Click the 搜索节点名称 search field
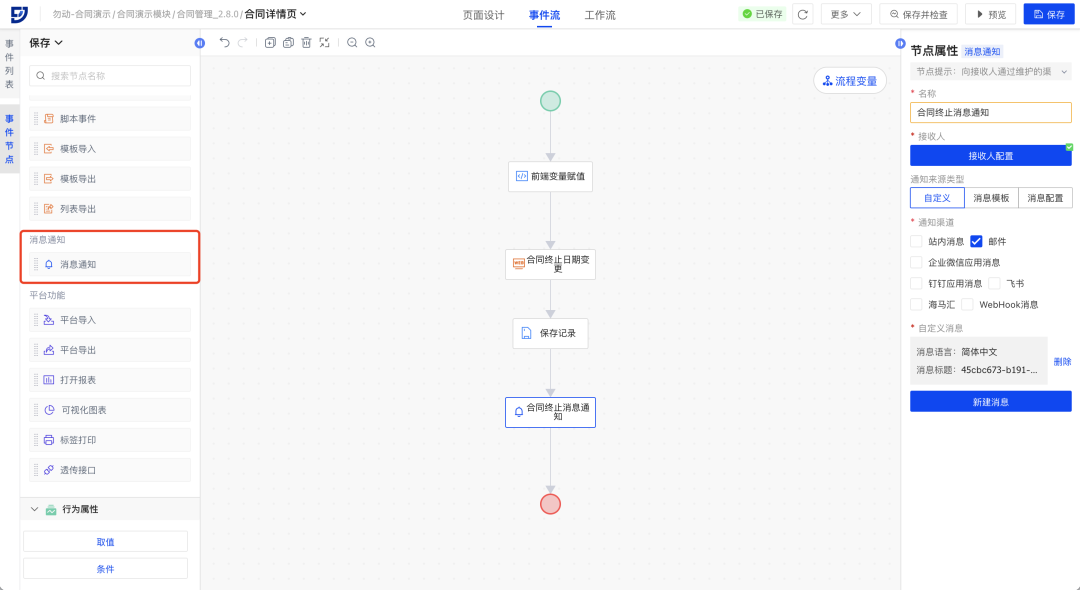This screenshot has height=590, width=1080. tap(110, 76)
